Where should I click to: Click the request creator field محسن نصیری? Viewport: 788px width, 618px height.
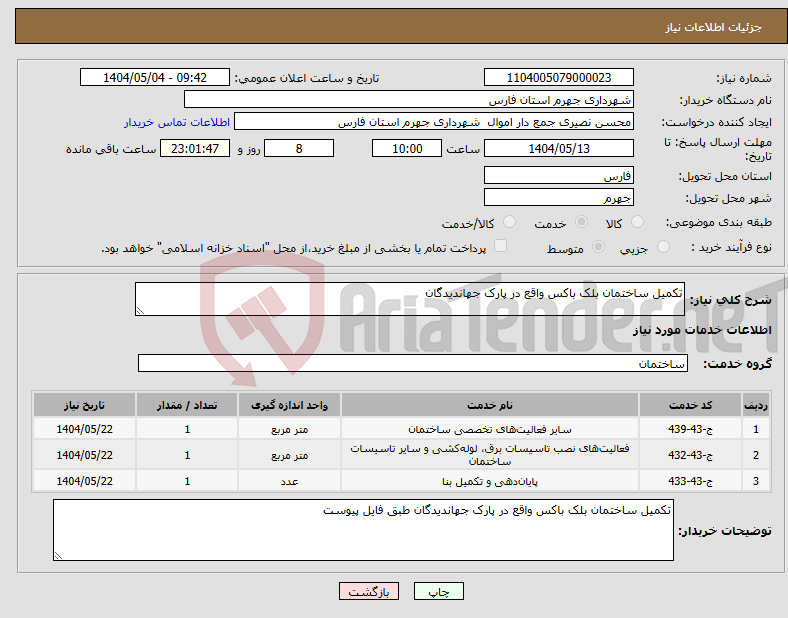434,122
